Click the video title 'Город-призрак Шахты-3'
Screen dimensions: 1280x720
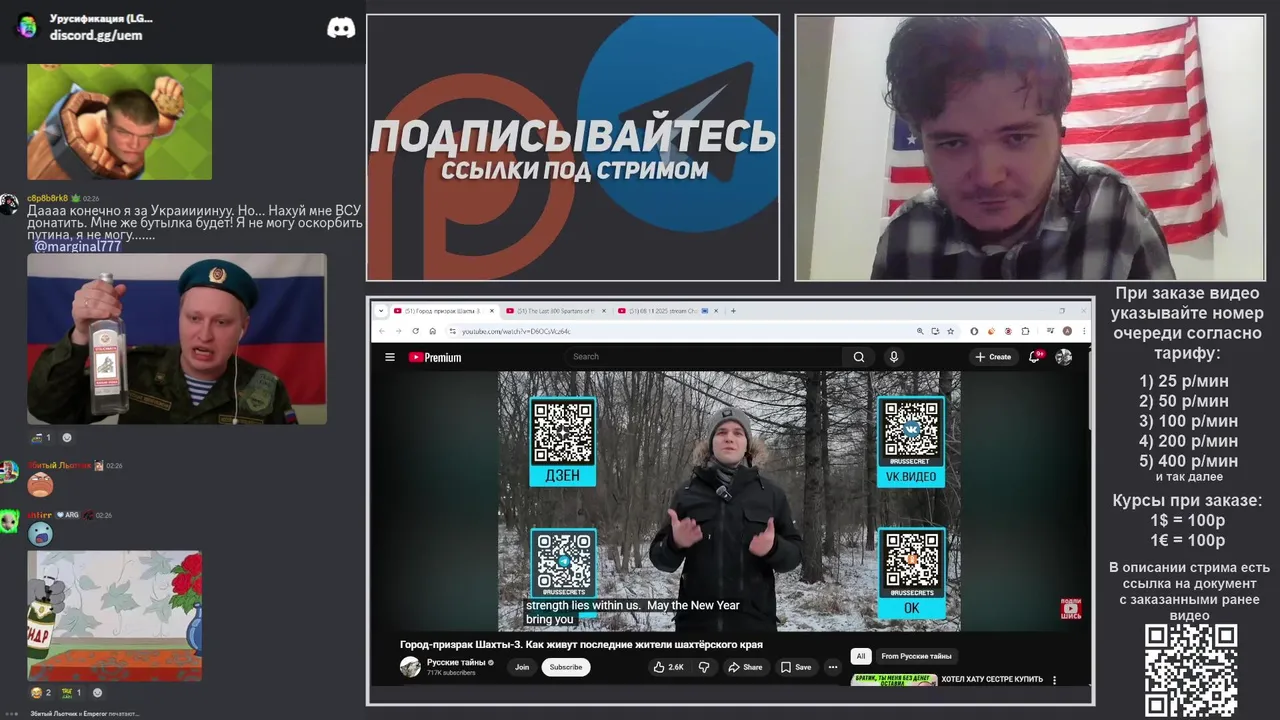[581, 644]
